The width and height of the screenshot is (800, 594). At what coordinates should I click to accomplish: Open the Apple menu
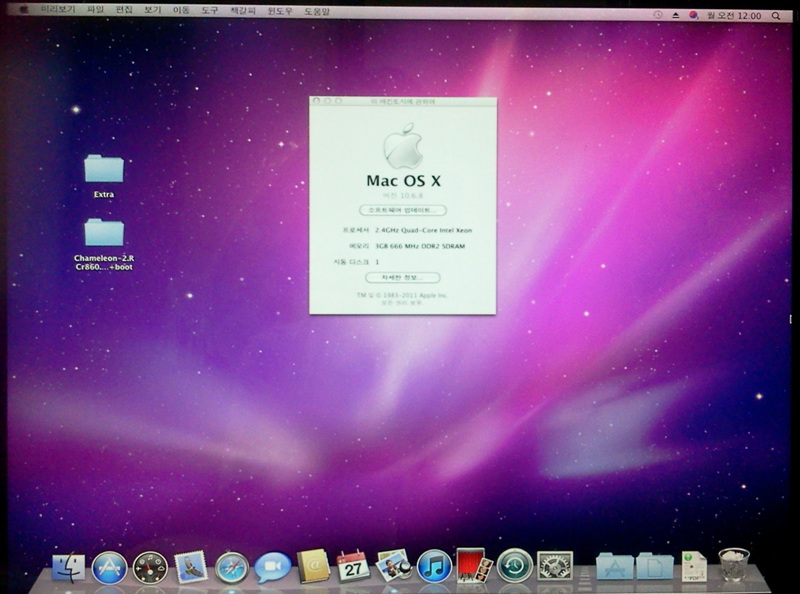(23, 10)
